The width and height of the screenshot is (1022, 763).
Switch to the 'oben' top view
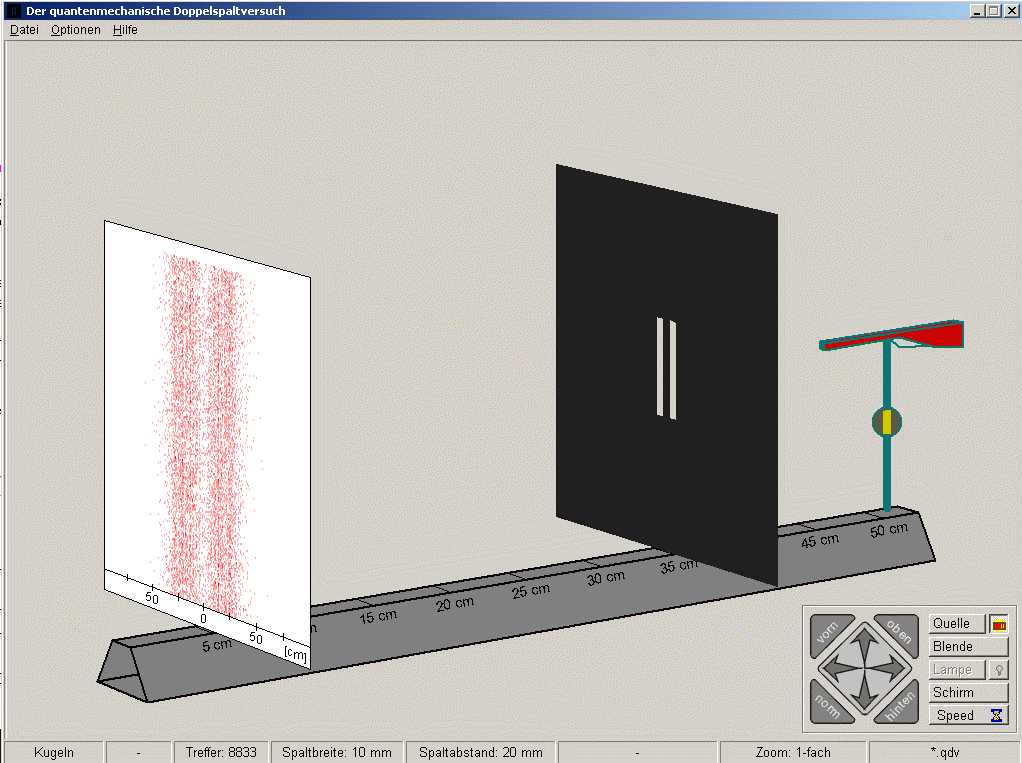[x=897, y=632]
